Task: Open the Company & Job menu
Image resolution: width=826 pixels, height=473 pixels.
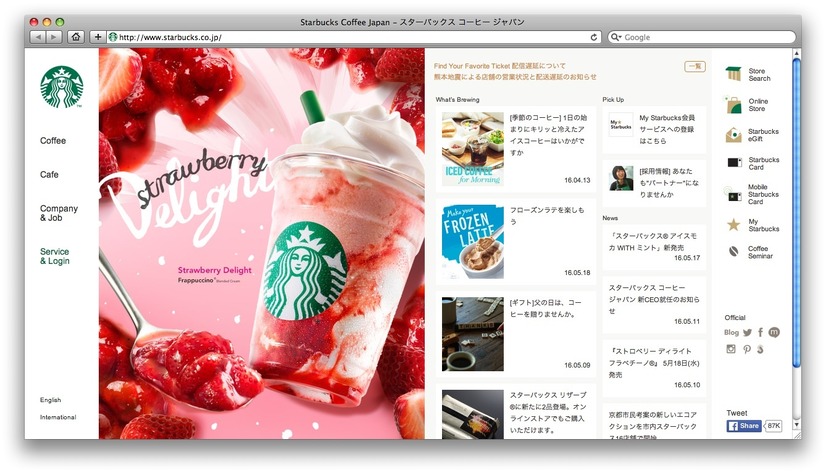Action: pos(58,213)
